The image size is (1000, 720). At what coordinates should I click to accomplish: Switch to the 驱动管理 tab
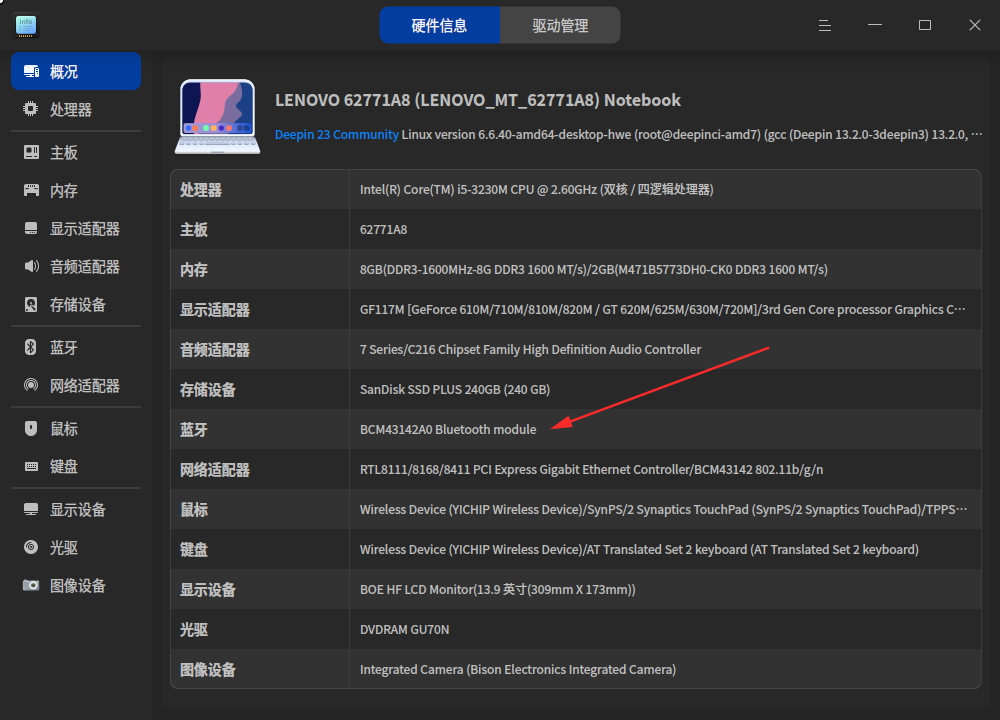560,25
